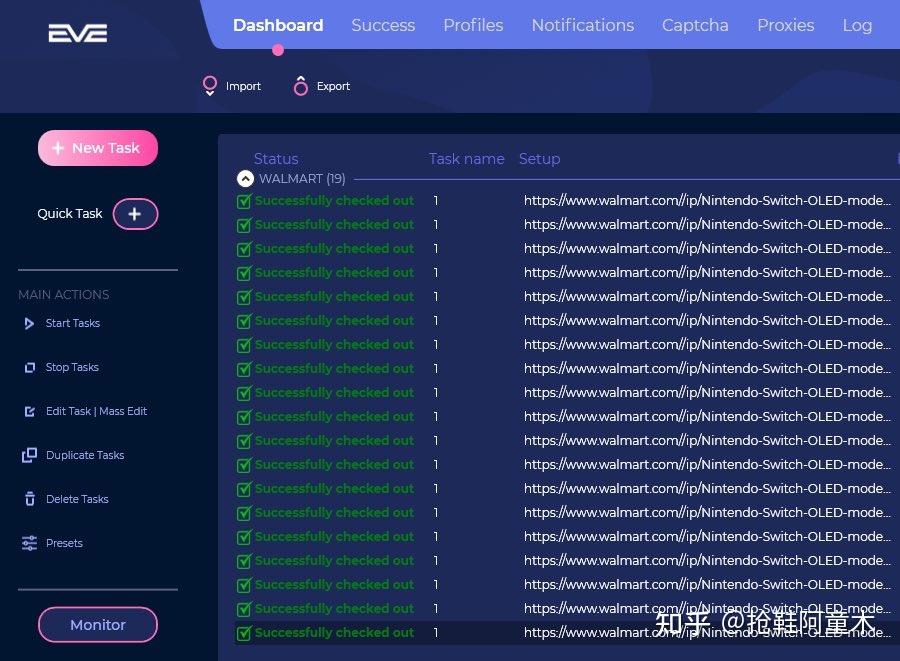
Task: Go to the Captcha tab
Action: (x=695, y=25)
